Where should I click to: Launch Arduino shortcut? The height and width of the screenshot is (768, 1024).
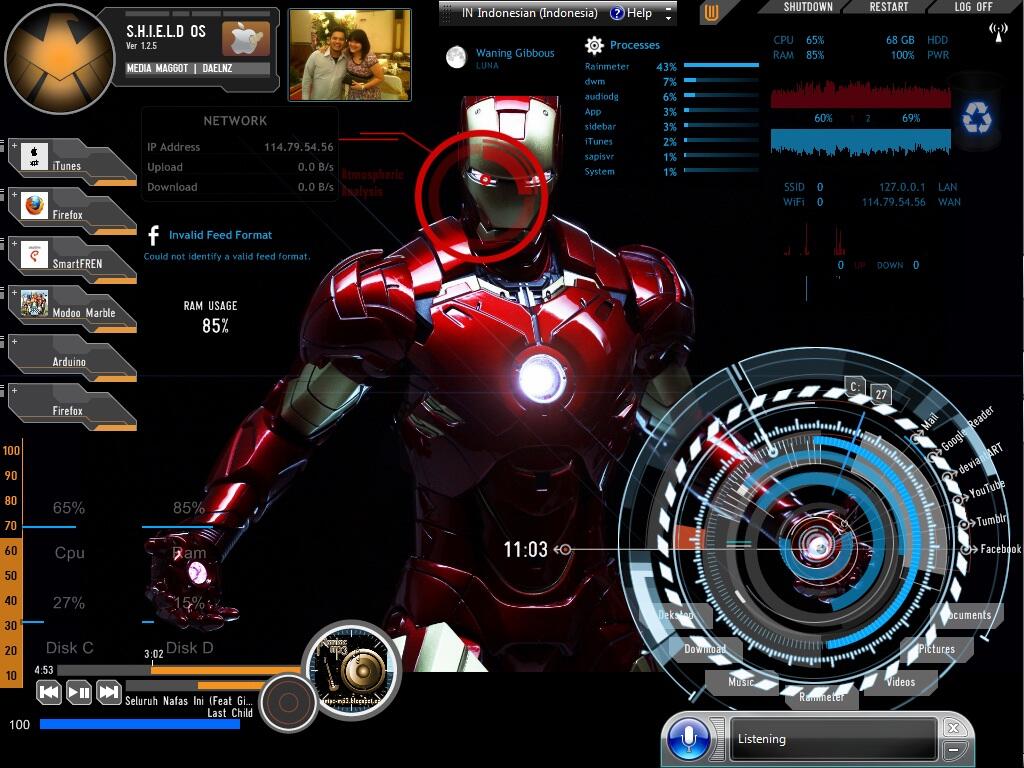72,358
